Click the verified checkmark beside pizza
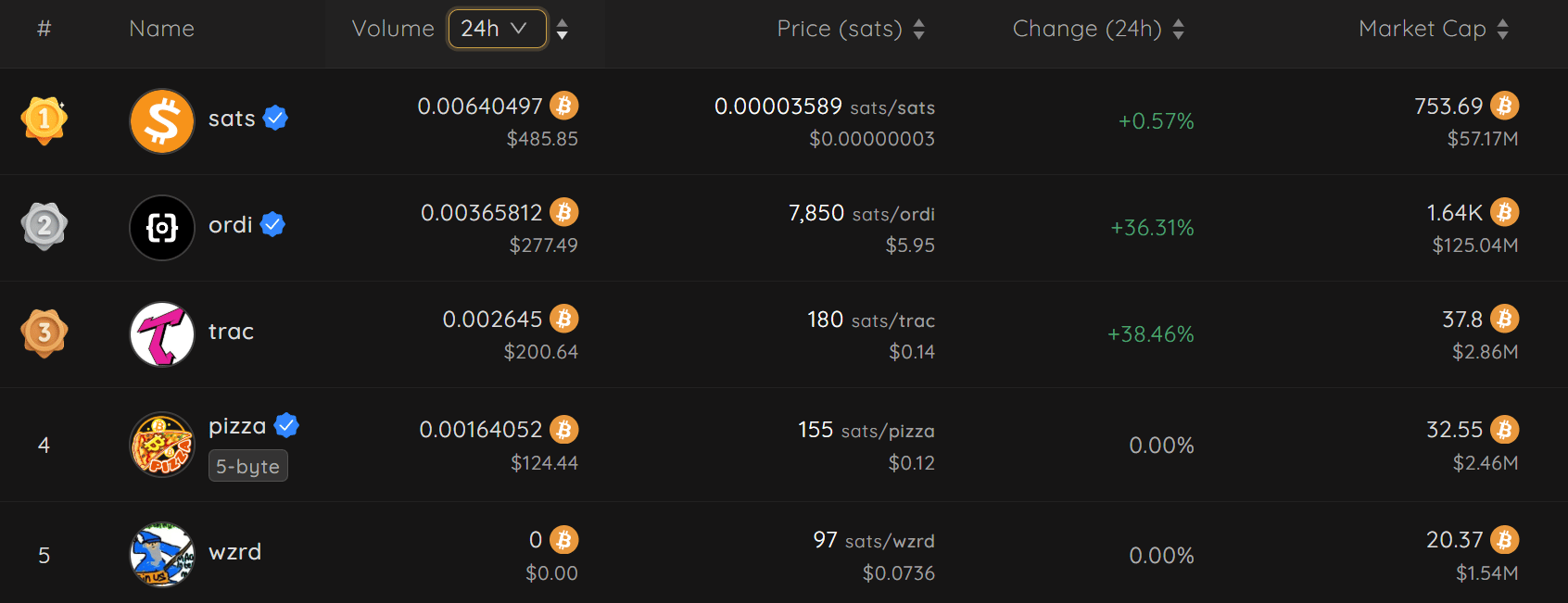 (286, 425)
